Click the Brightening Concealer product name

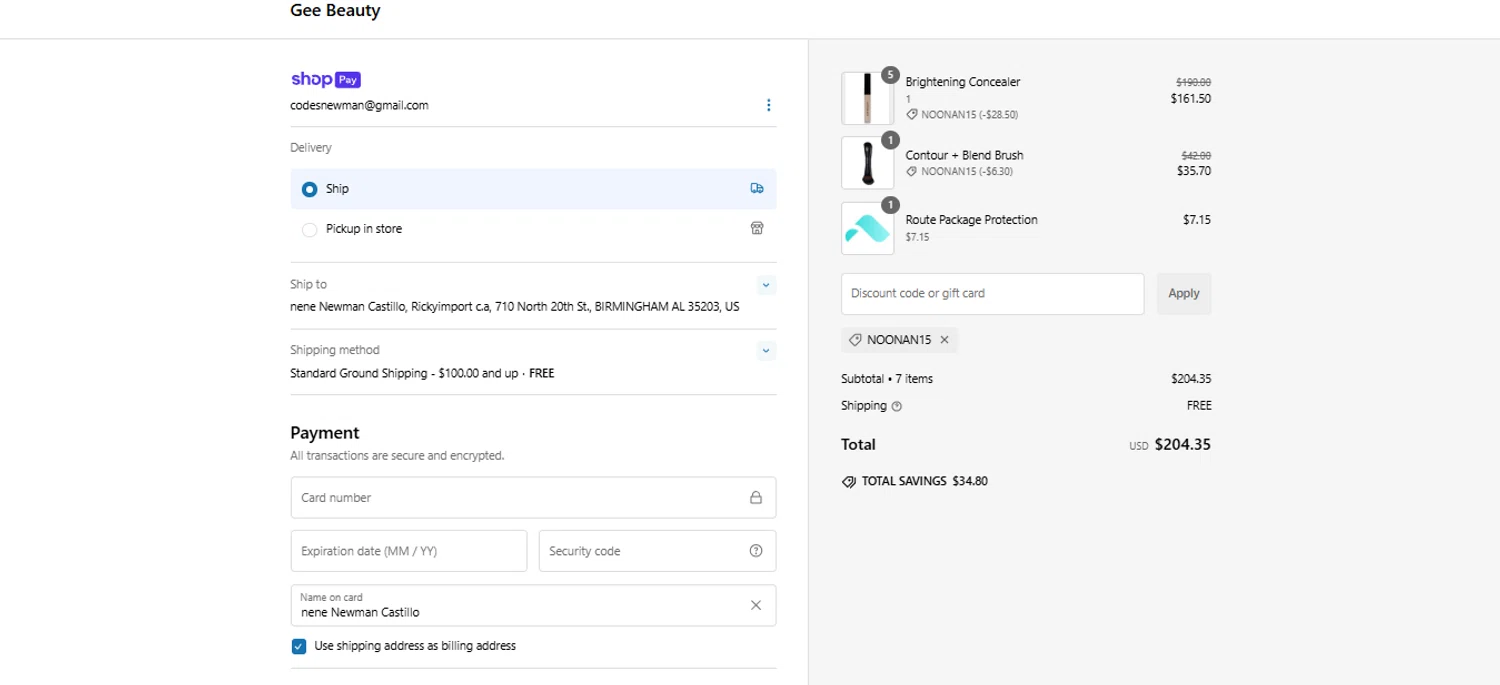[x=963, y=82]
